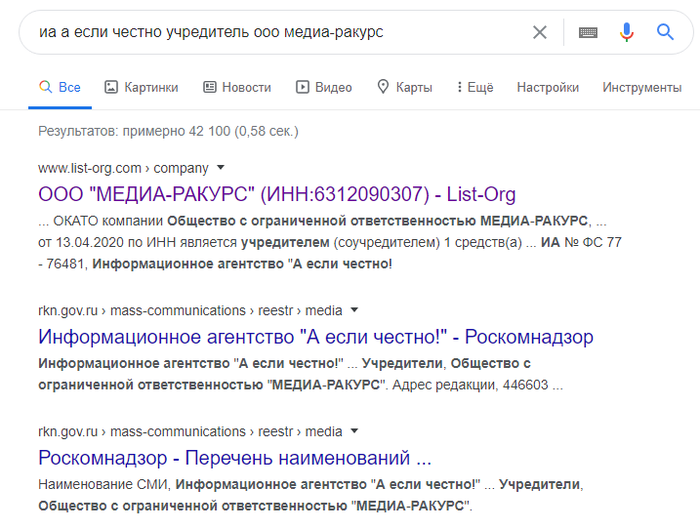The height and width of the screenshot is (529, 700).
Task: Open Роскомнадзор - Перечень наименований link
Action: point(235,458)
